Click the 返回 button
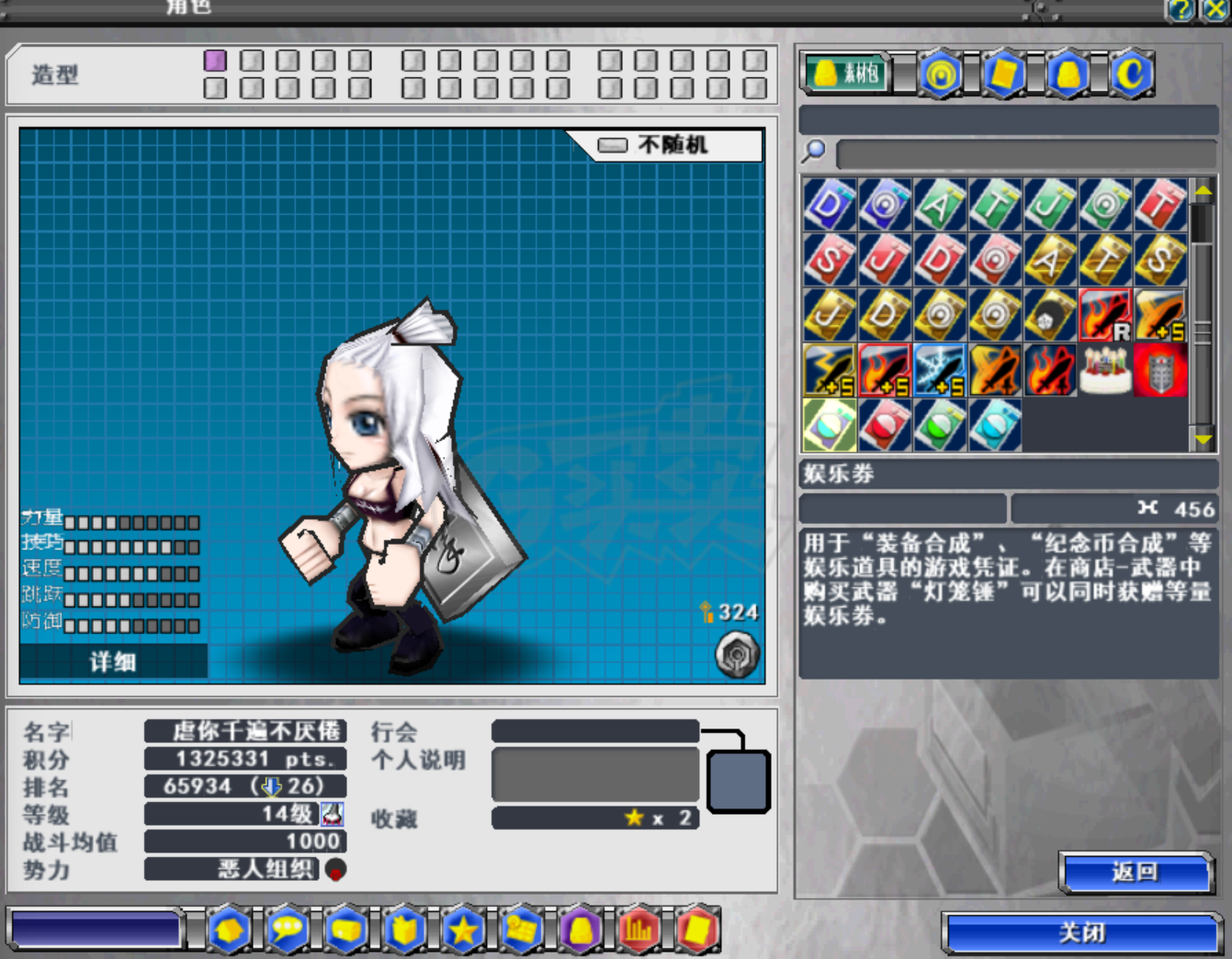Viewport: 1232px width, 959px height. tap(1136, 872)
